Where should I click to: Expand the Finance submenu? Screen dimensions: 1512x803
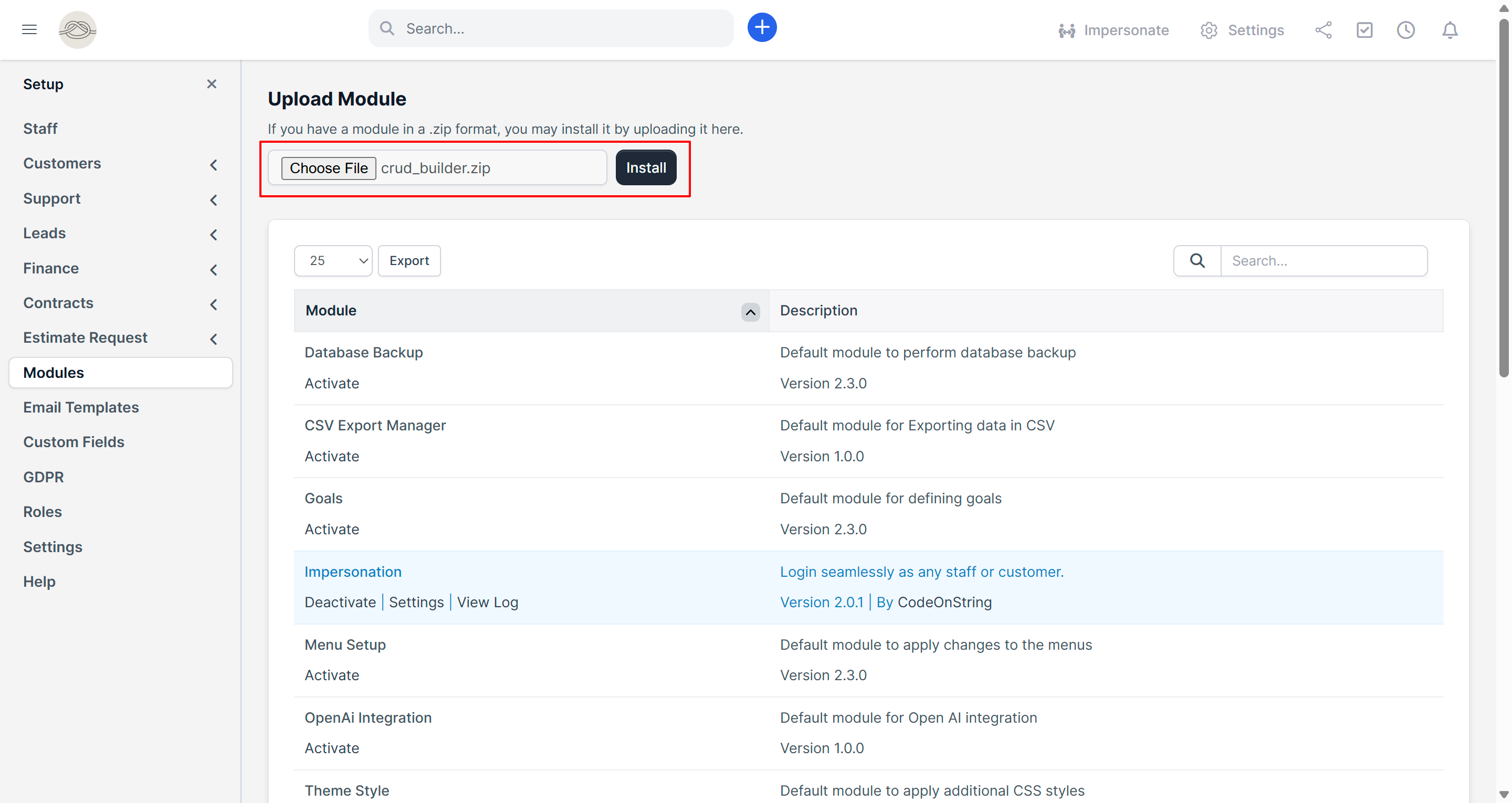click(214, 269)
